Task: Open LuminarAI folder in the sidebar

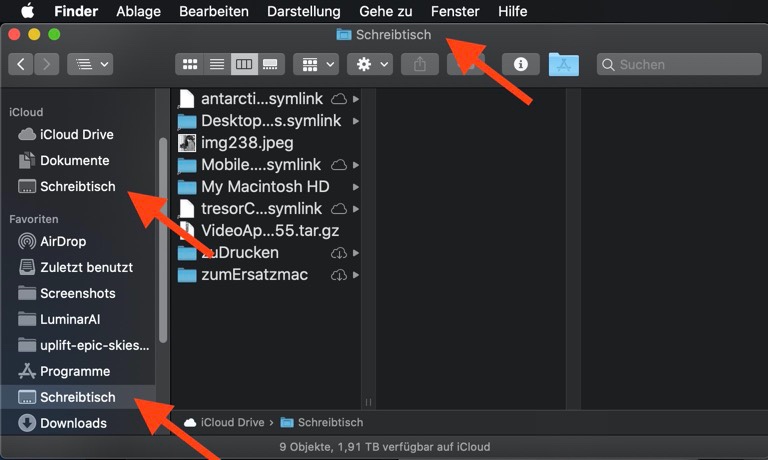Action: [x=78, y=319]
